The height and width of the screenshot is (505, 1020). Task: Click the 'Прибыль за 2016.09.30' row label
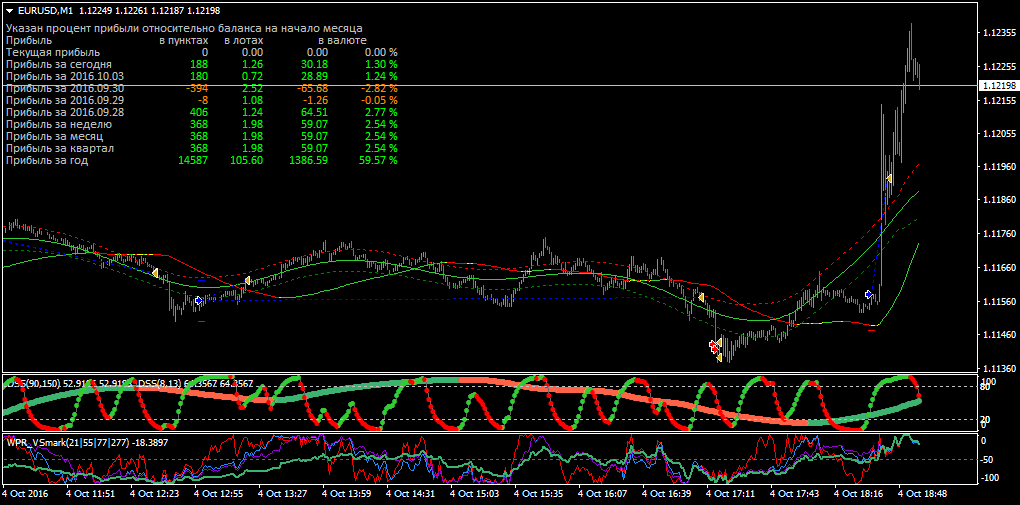point(65,88)
